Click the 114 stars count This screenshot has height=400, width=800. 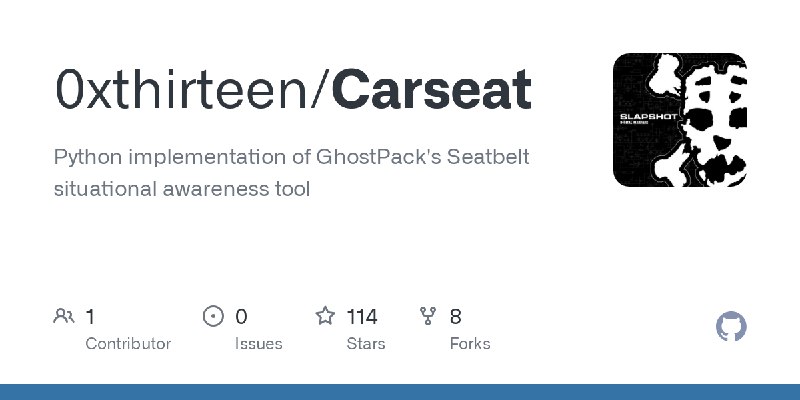[x=362, y=317]
